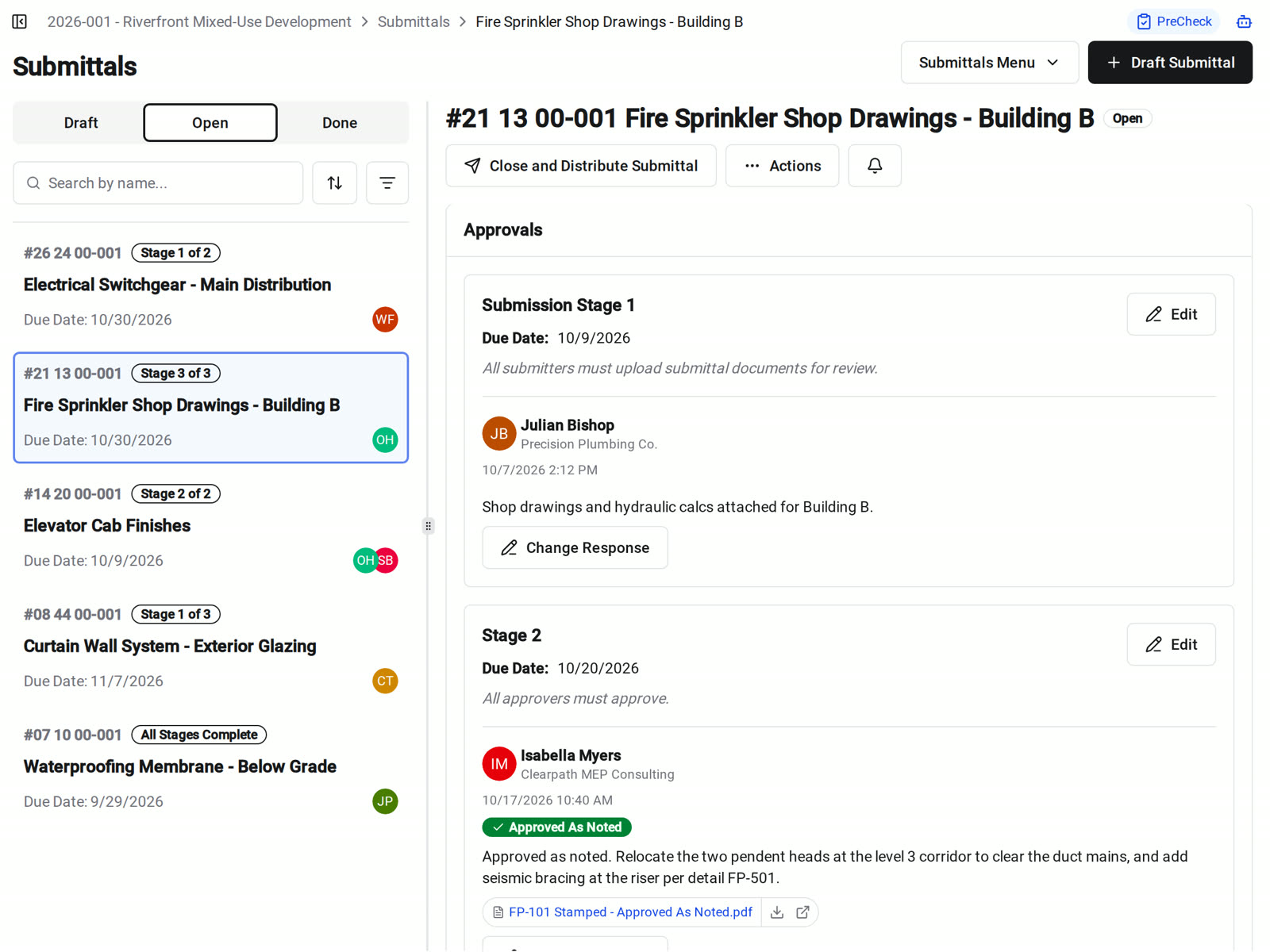Click CT avatar on Curtain Wall System
The height and width of the screenshot is (952, 1270).
[385, 681]
